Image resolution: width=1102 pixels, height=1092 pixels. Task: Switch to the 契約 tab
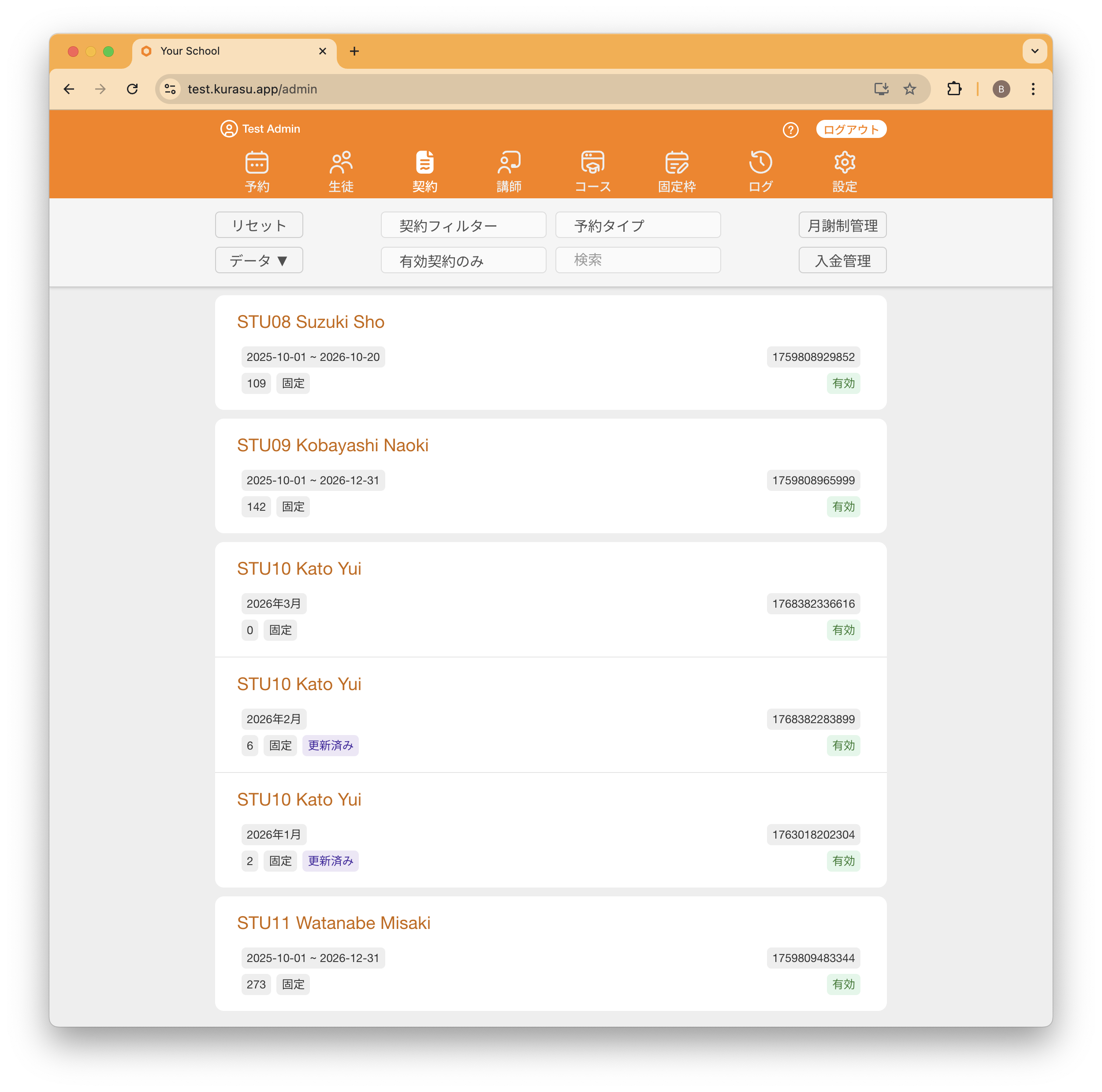pyautogui.click(x=425, y=171)
